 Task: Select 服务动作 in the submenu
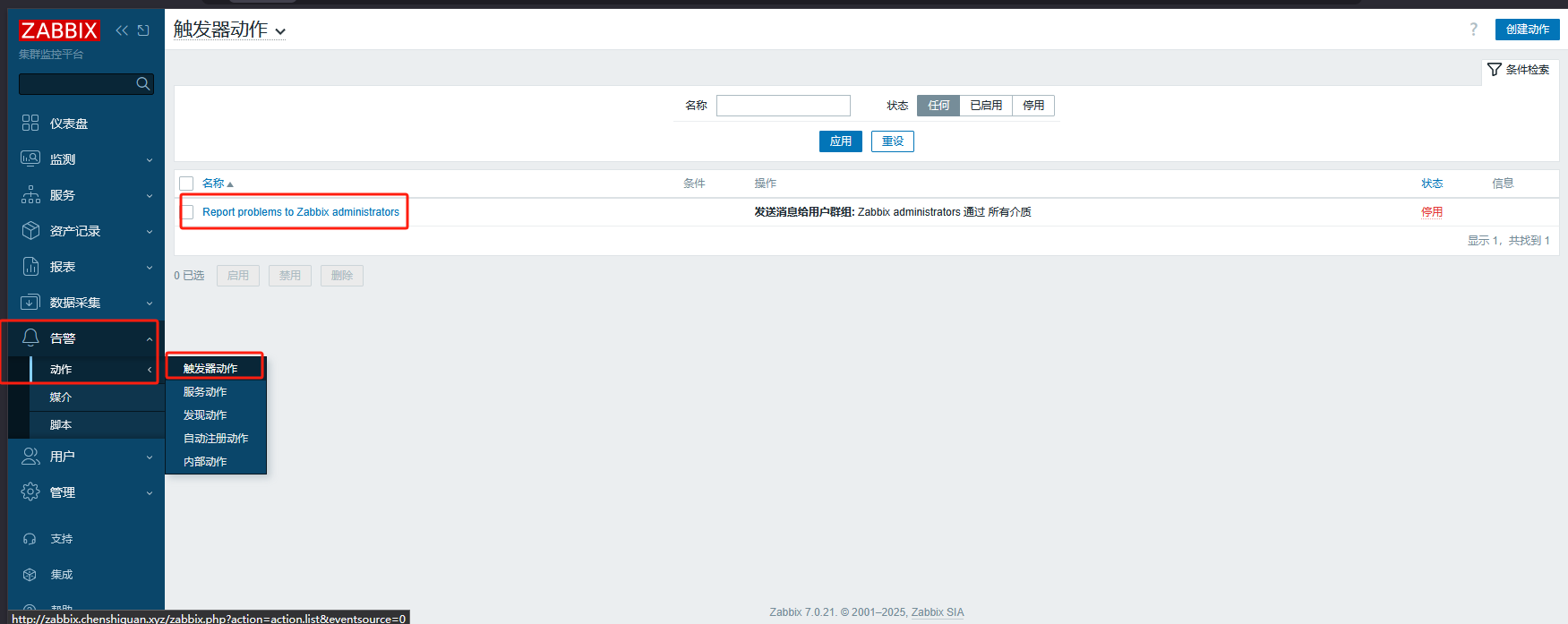(216, 391)
